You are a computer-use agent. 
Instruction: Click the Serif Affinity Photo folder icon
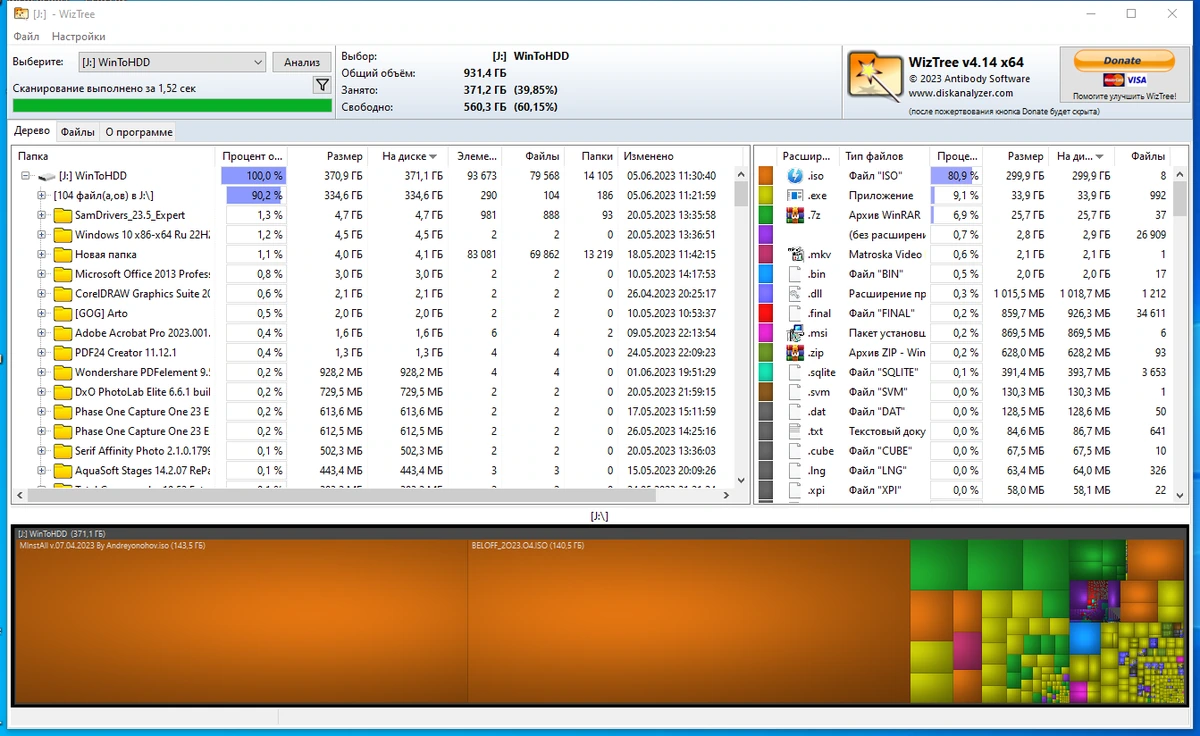tap(62, 451)
